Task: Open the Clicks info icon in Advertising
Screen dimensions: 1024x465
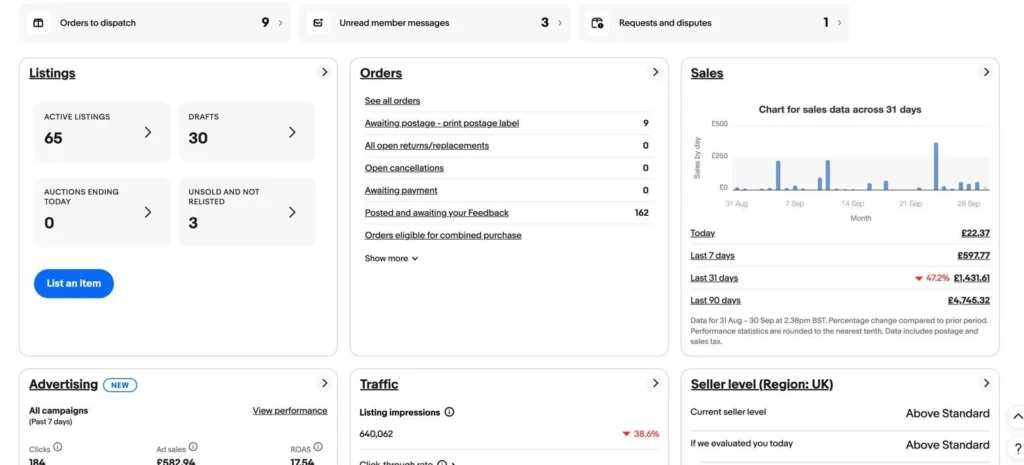Action: (x=57, y=447)
